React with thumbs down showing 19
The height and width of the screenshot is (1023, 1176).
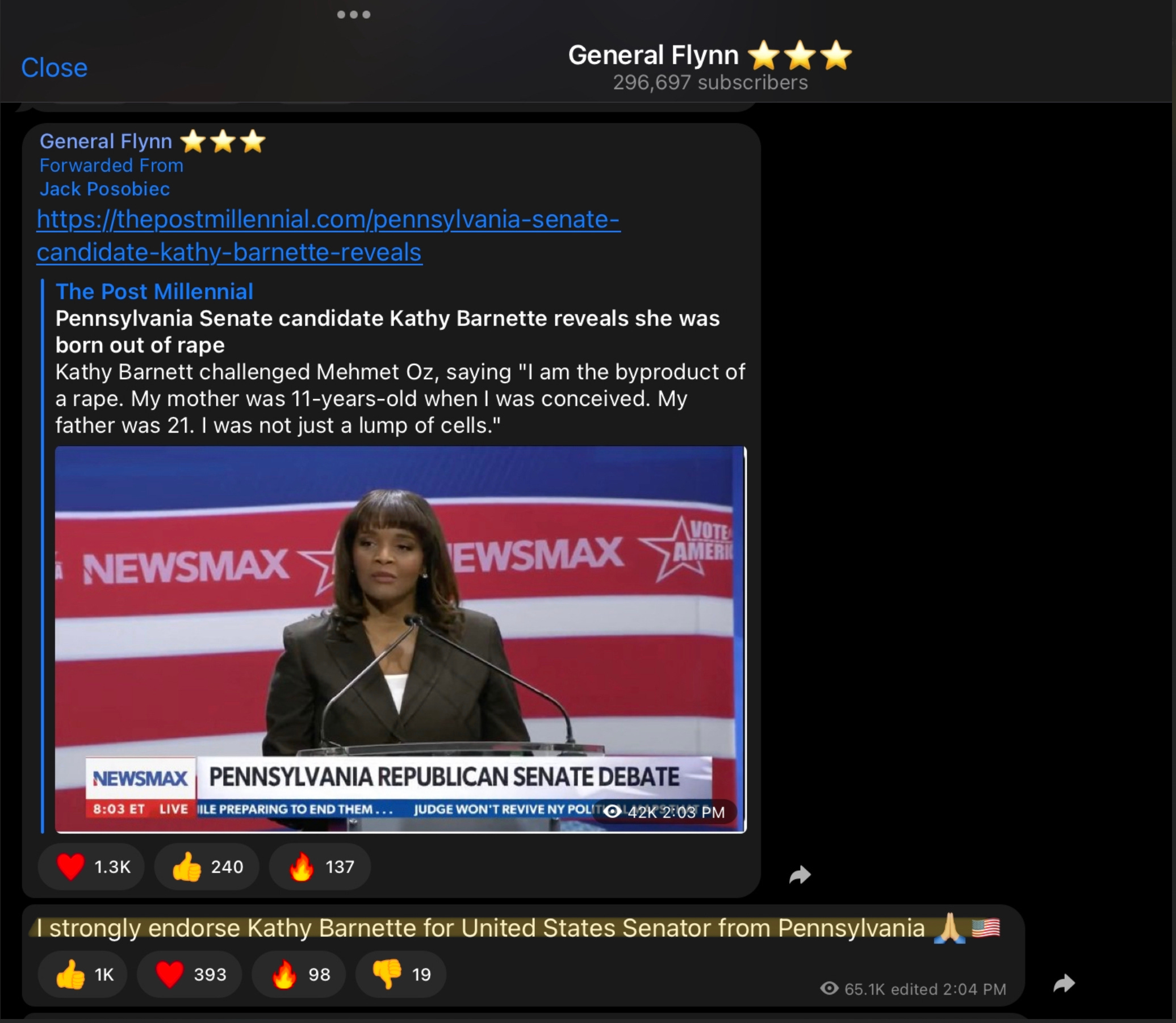click(401, 975)
